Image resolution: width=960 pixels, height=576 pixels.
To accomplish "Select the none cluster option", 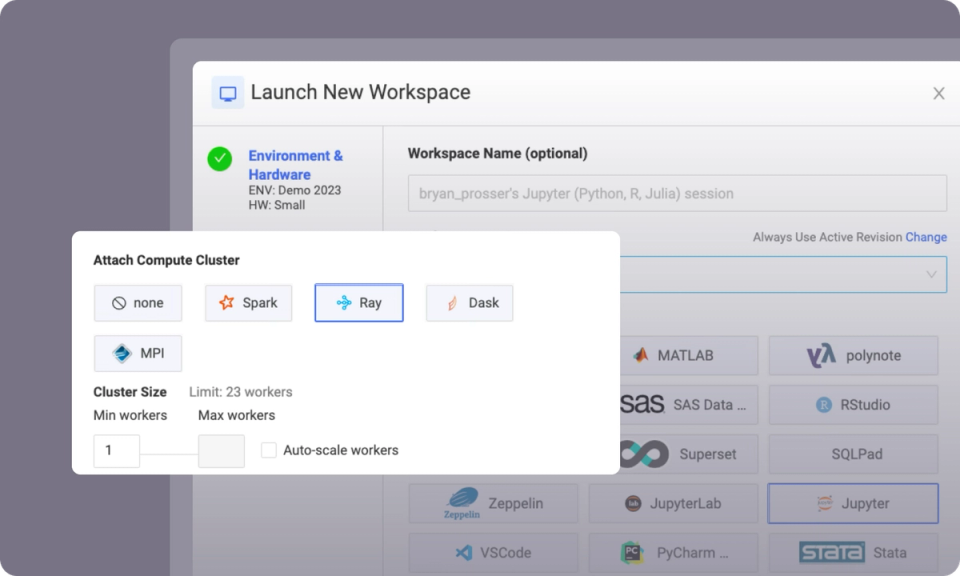I will 138,302.
